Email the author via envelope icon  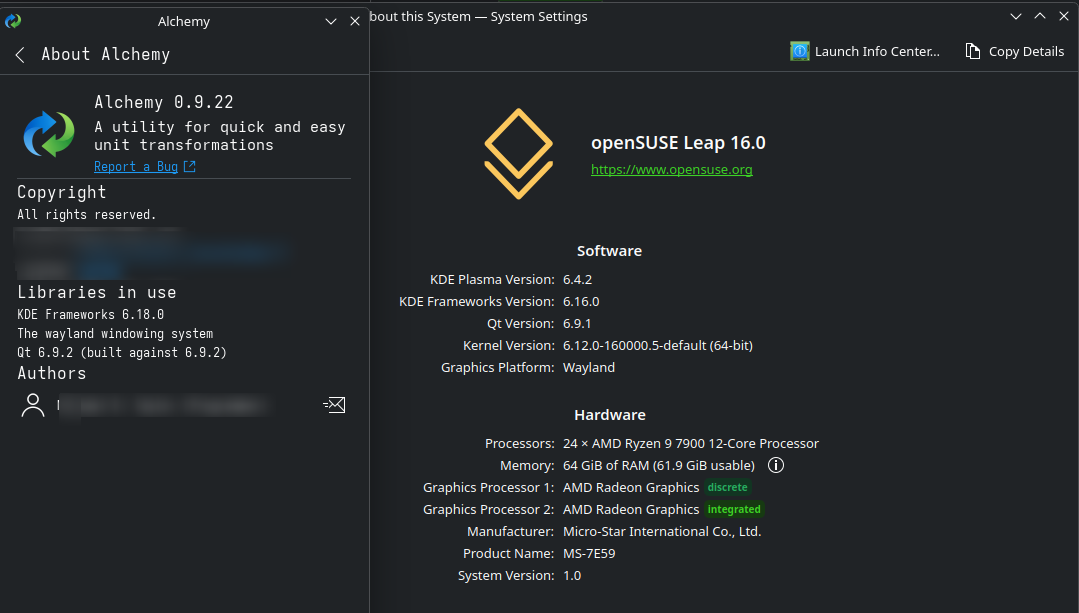[335, 405]
